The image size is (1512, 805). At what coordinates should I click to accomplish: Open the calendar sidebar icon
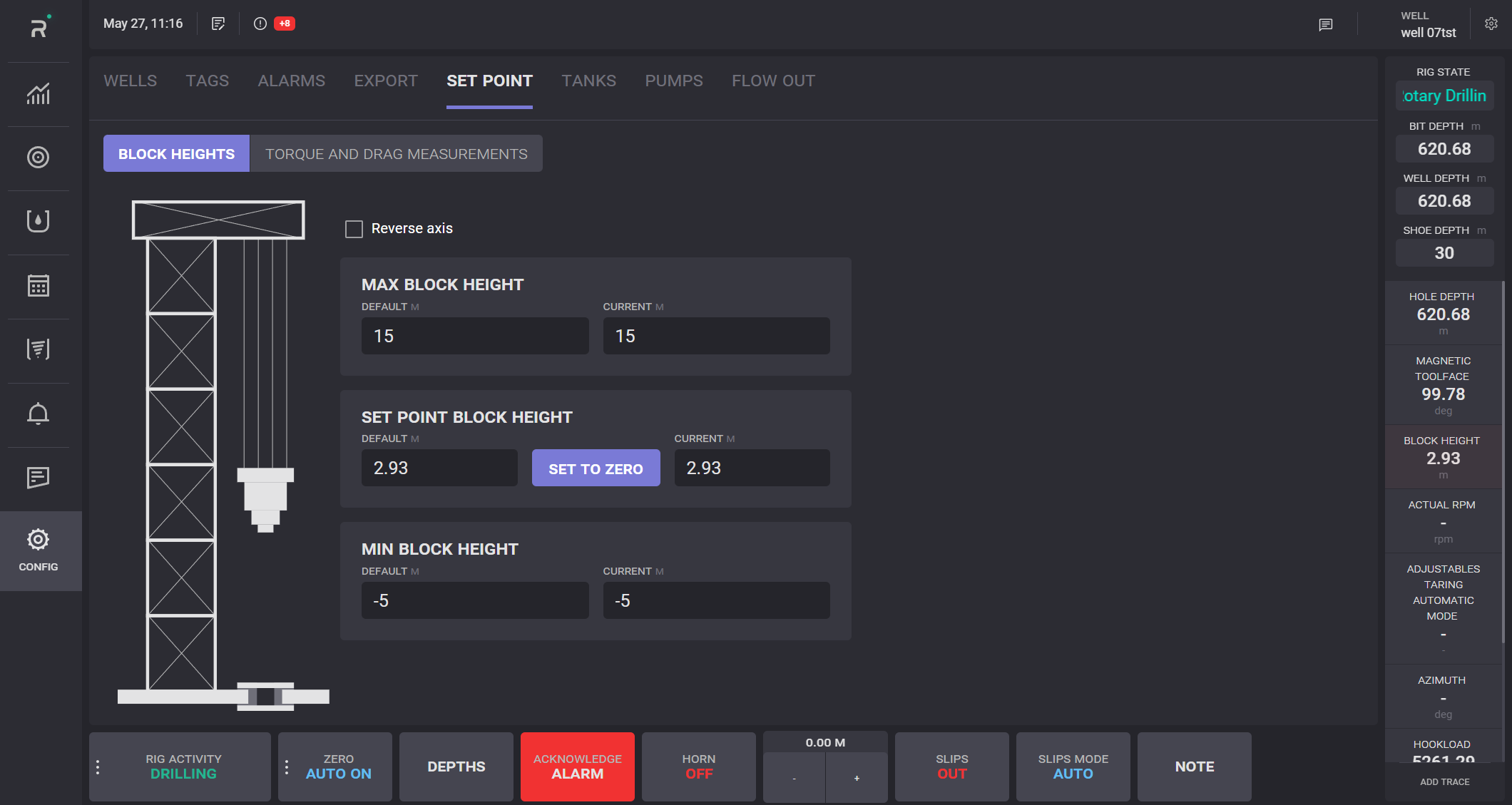click(39, 286)
